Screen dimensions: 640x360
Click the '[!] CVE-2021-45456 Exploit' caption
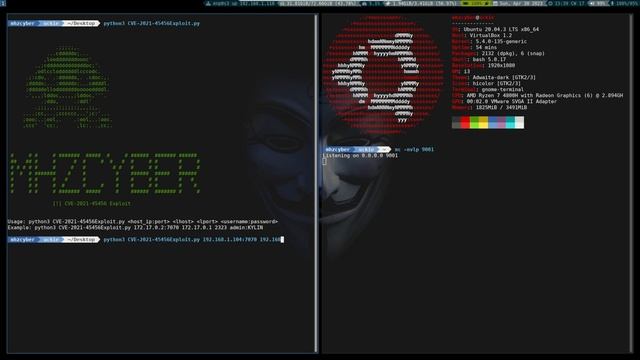[x=92, y=203]
